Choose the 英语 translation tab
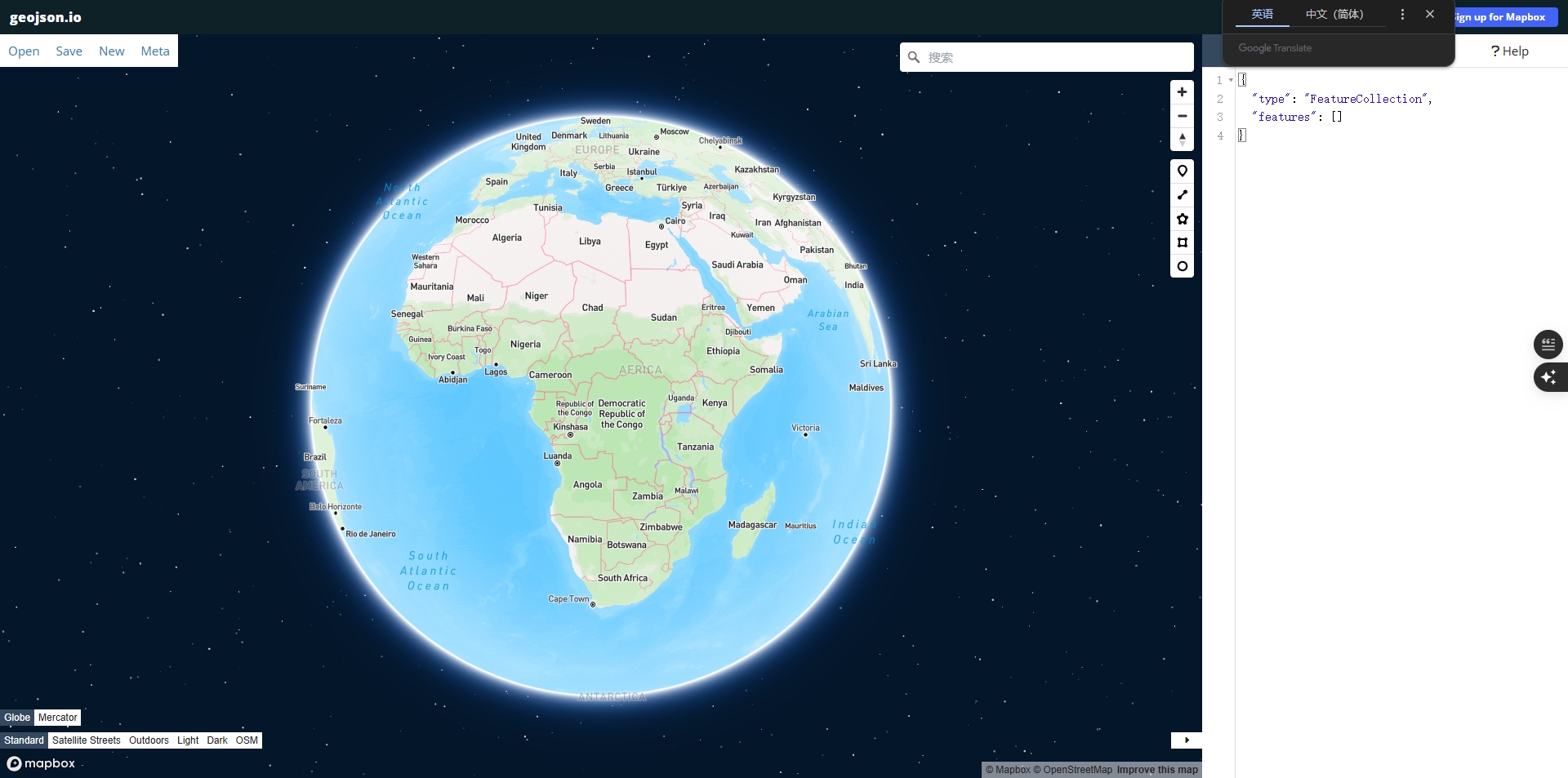The height and width of the screenshot is (778, 1568). [x=1263, y=15]
